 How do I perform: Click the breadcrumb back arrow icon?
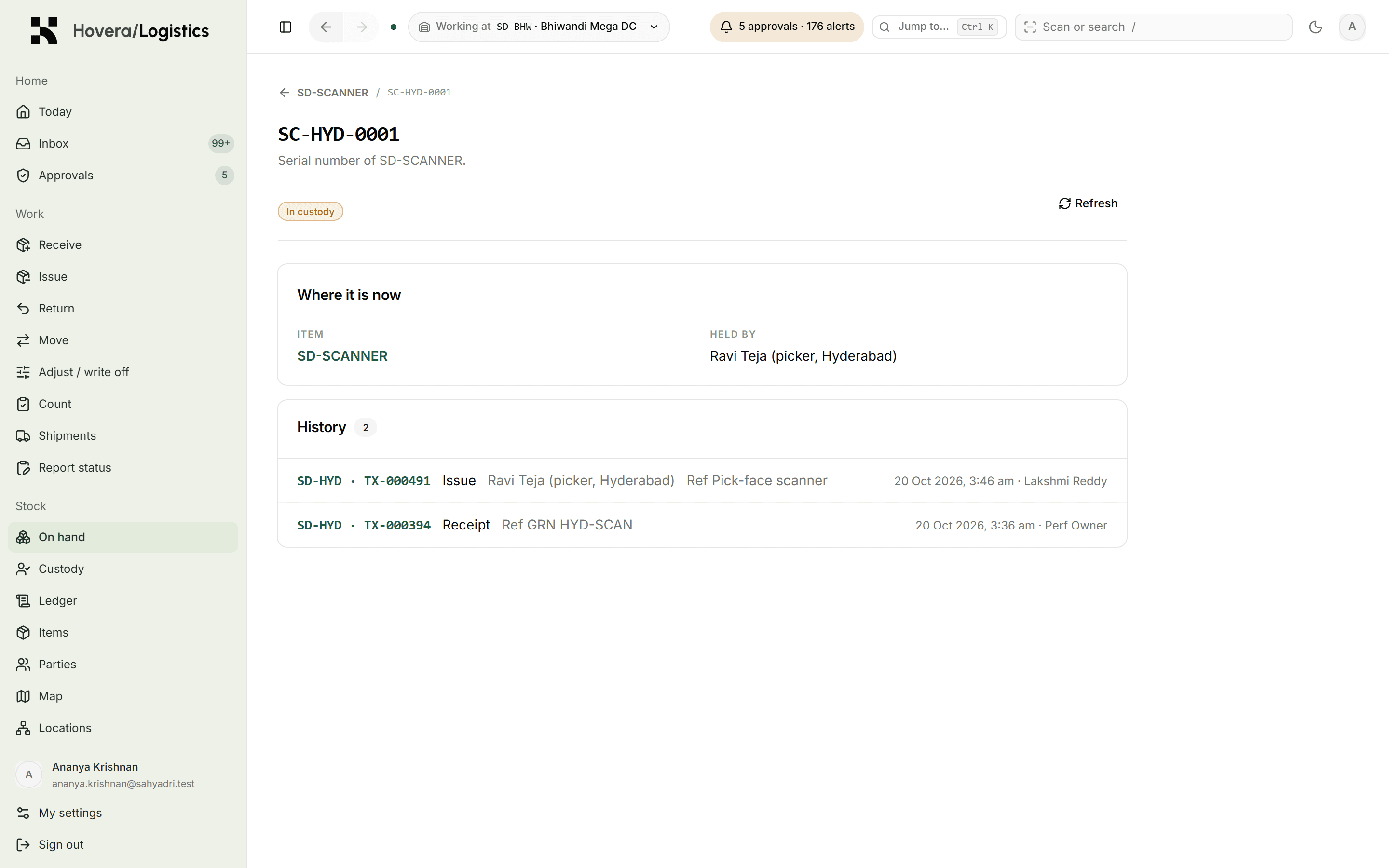[284, 93]
